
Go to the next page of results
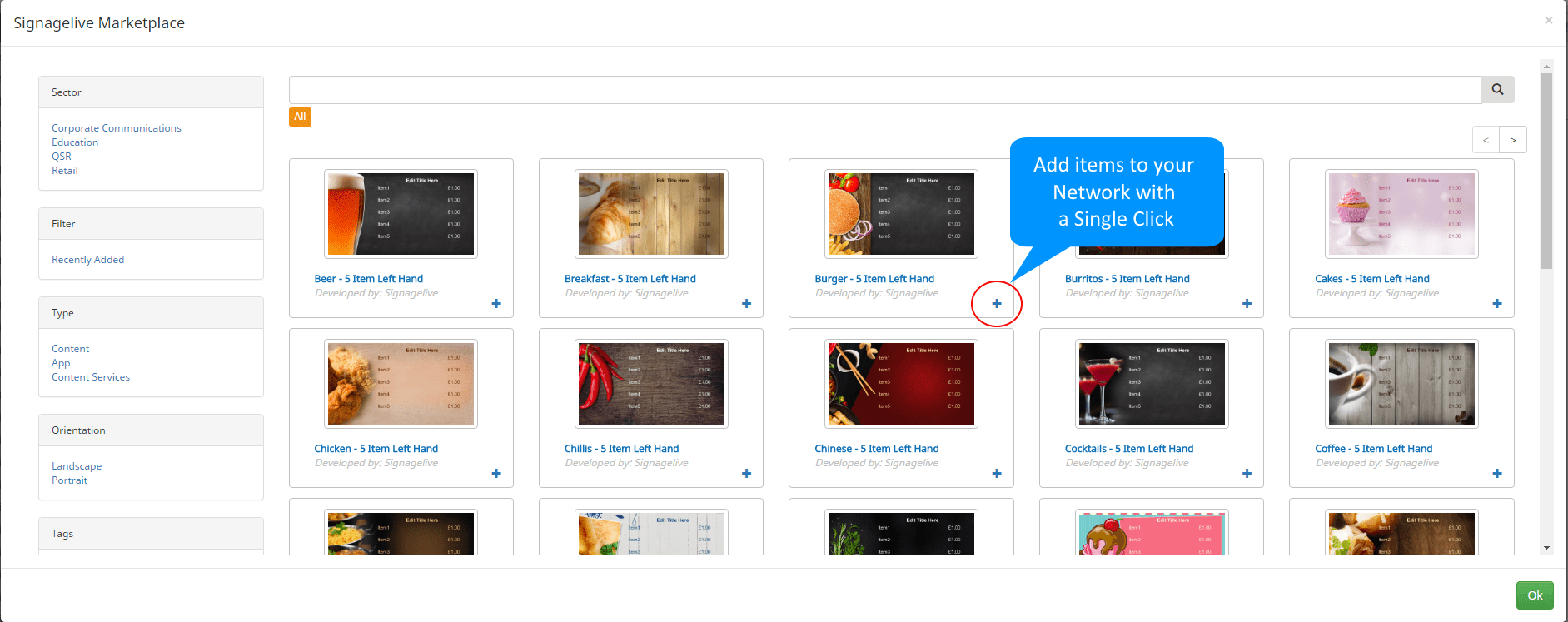[1513, 140]
